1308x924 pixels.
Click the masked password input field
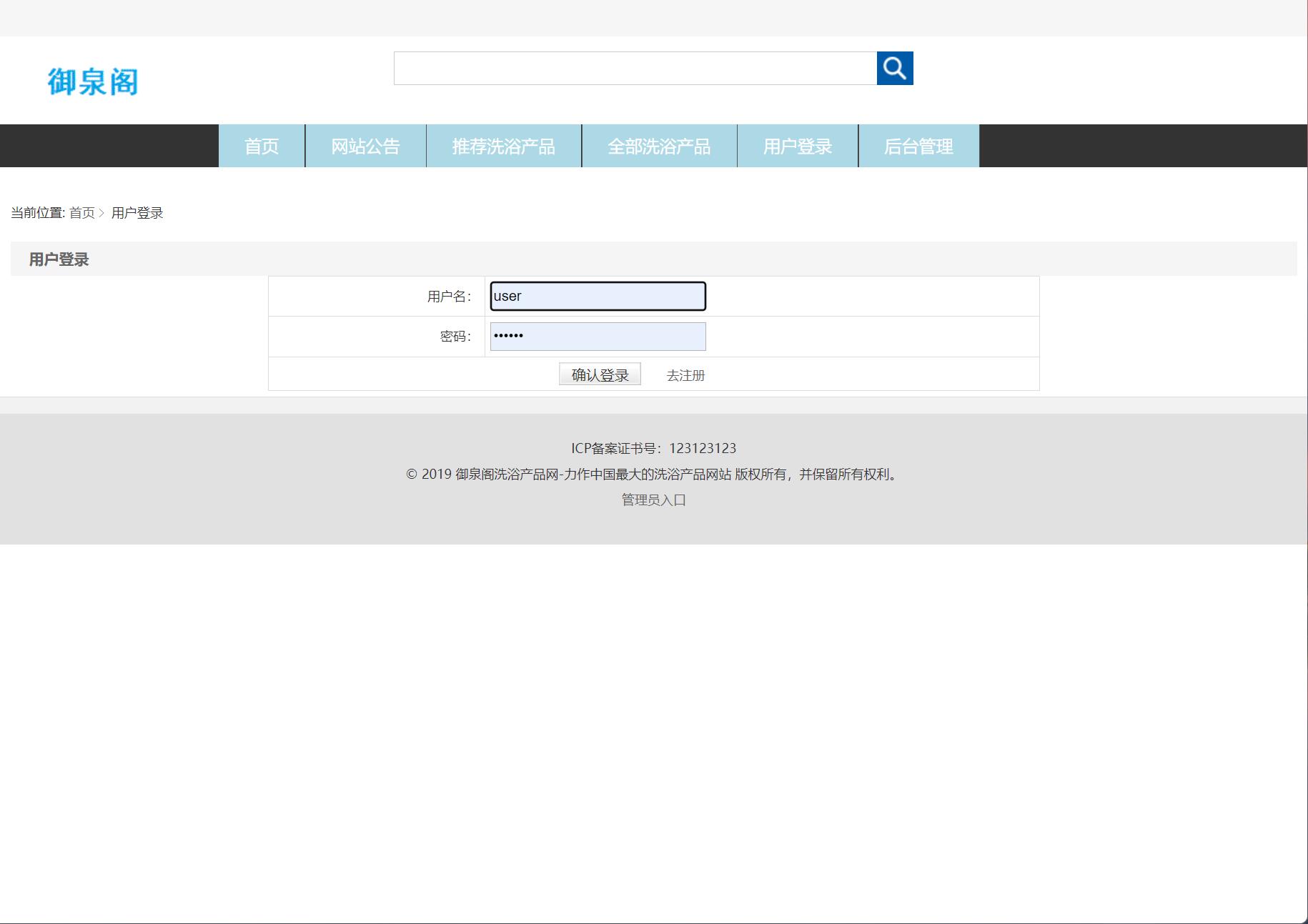click(598, 336)
